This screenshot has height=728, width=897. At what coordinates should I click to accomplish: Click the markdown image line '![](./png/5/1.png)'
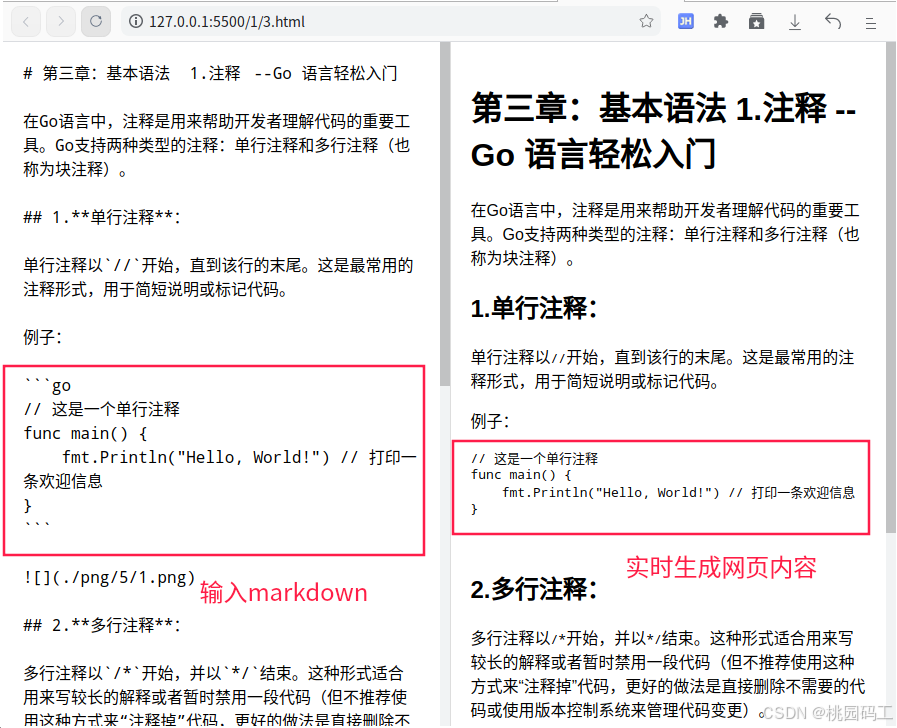tap(109, 578)
